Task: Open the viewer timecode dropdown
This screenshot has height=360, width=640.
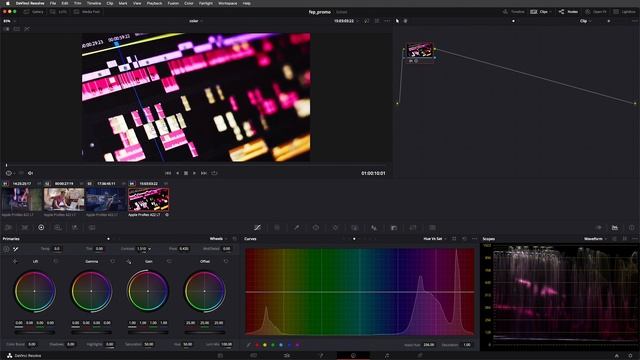Action: click(346, 21)
